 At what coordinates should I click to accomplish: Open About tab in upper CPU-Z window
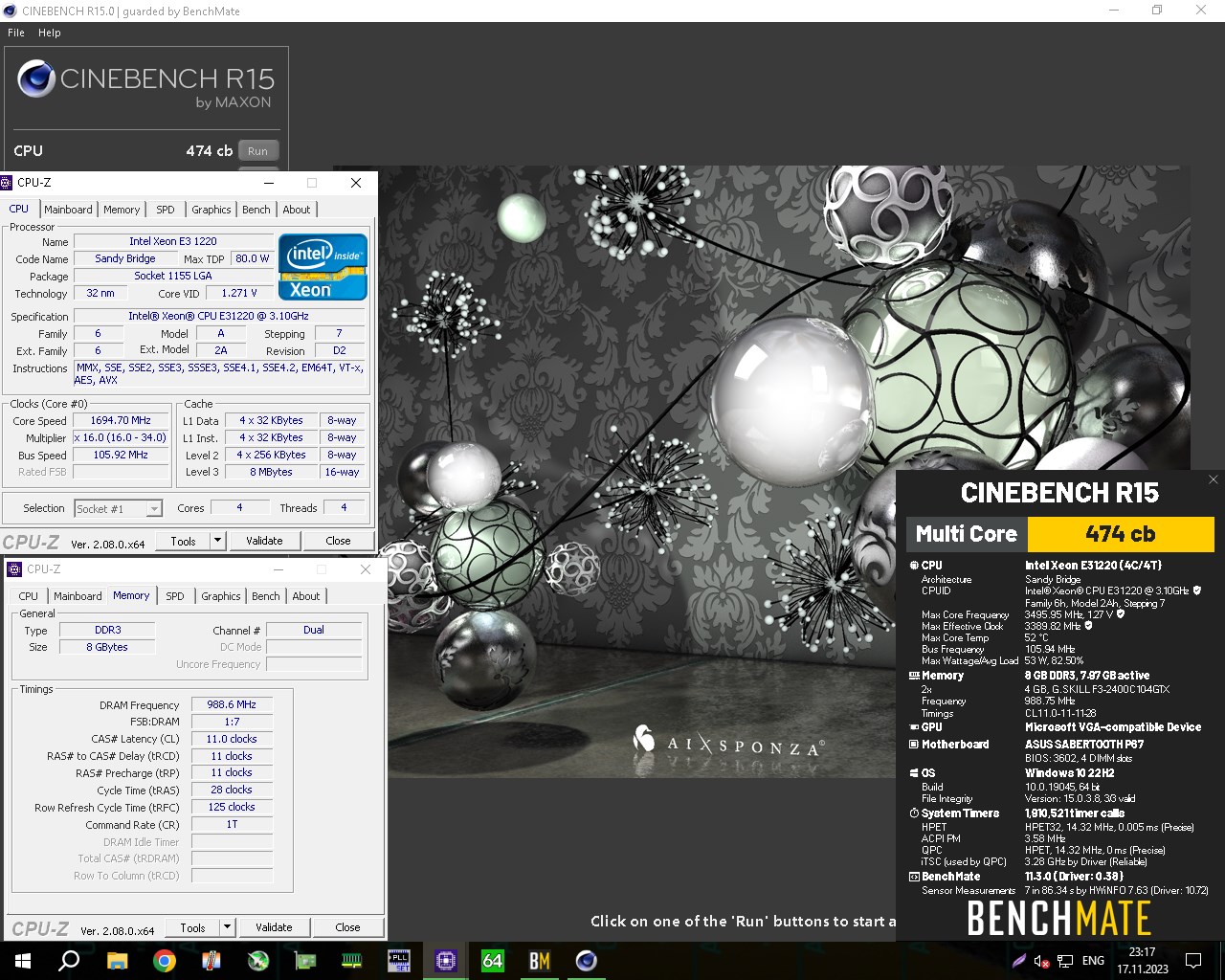(297, 210)
